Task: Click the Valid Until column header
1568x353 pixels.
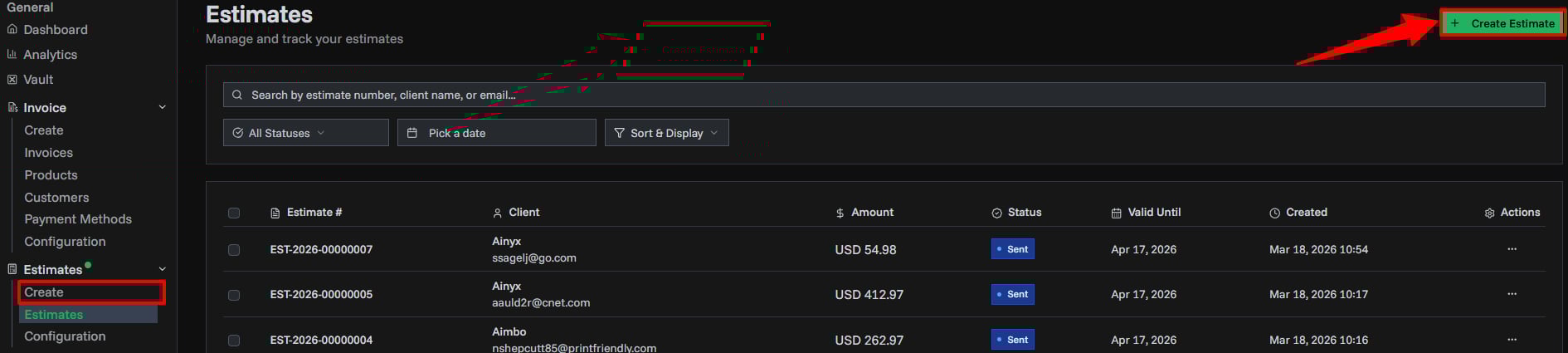Action: point(1146,213)
